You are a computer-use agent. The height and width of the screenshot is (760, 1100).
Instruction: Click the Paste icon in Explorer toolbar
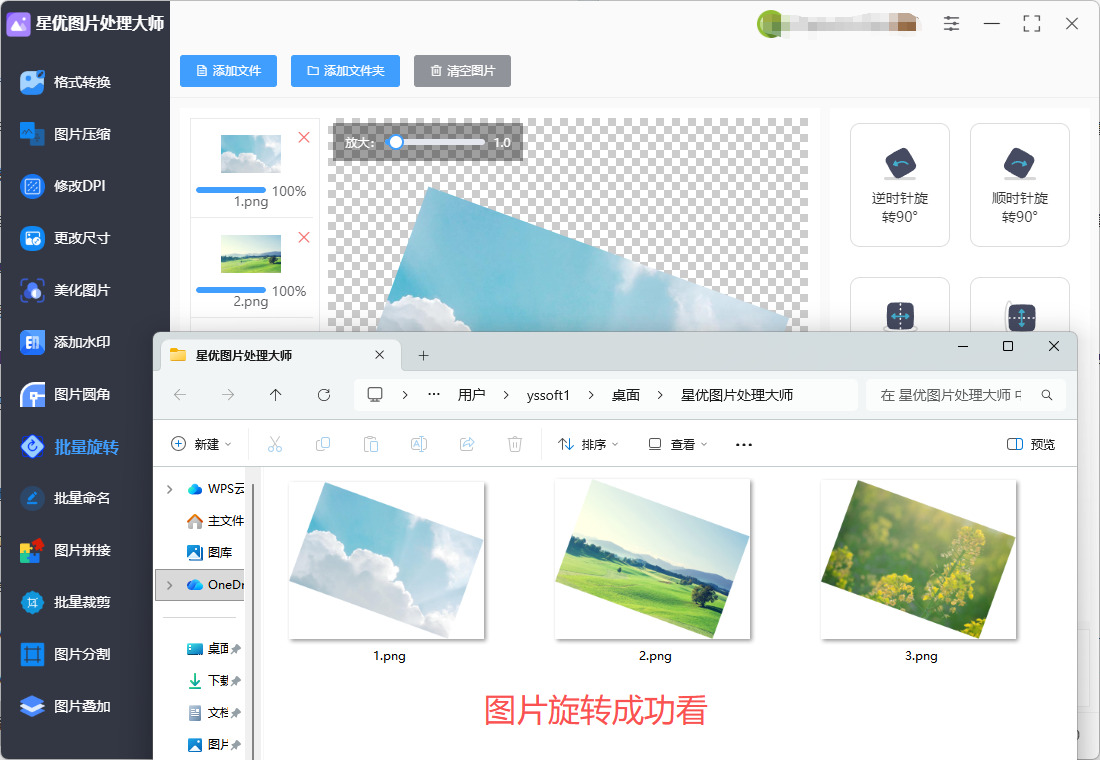370,444
